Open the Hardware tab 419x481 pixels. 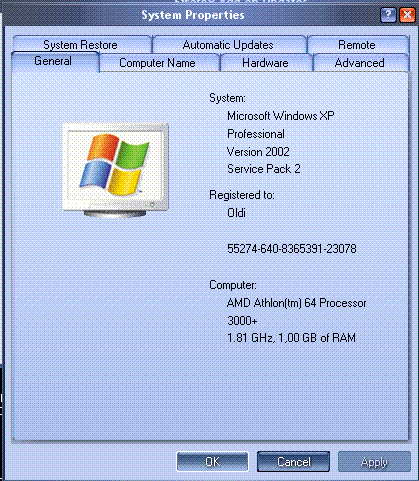coord(266,63)
